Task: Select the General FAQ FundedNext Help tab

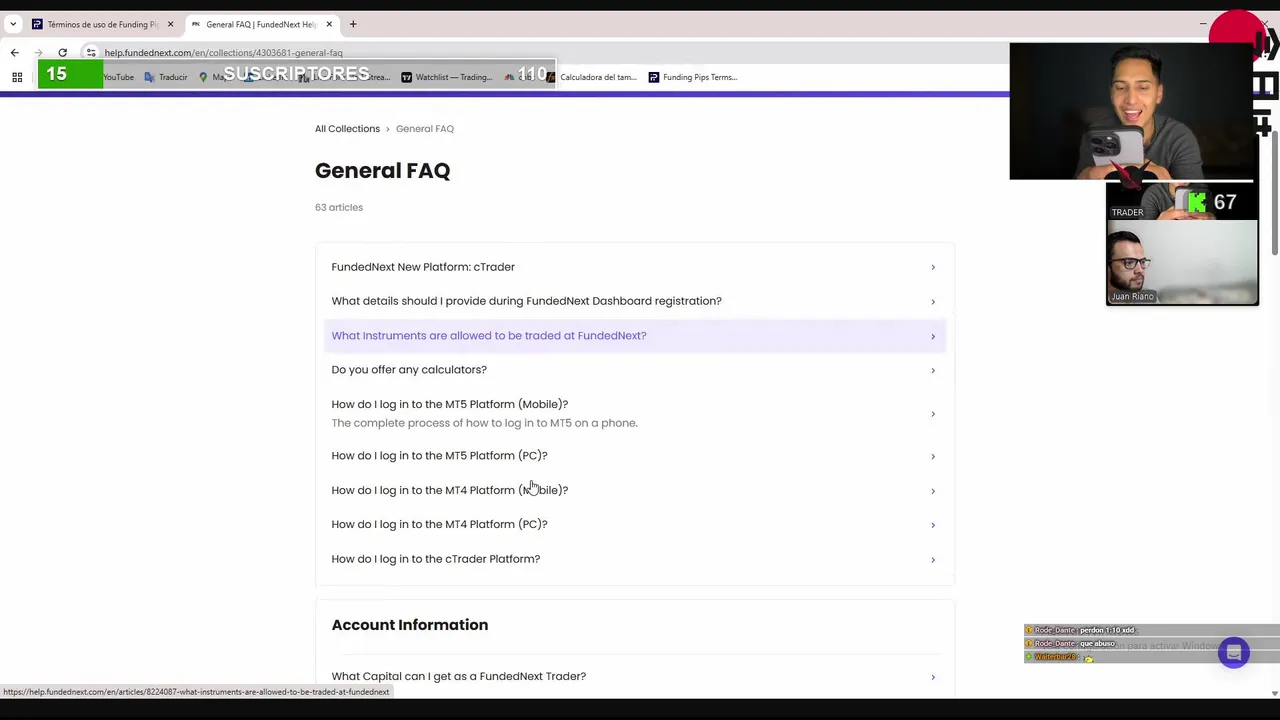Action: [x=261, y=24]
